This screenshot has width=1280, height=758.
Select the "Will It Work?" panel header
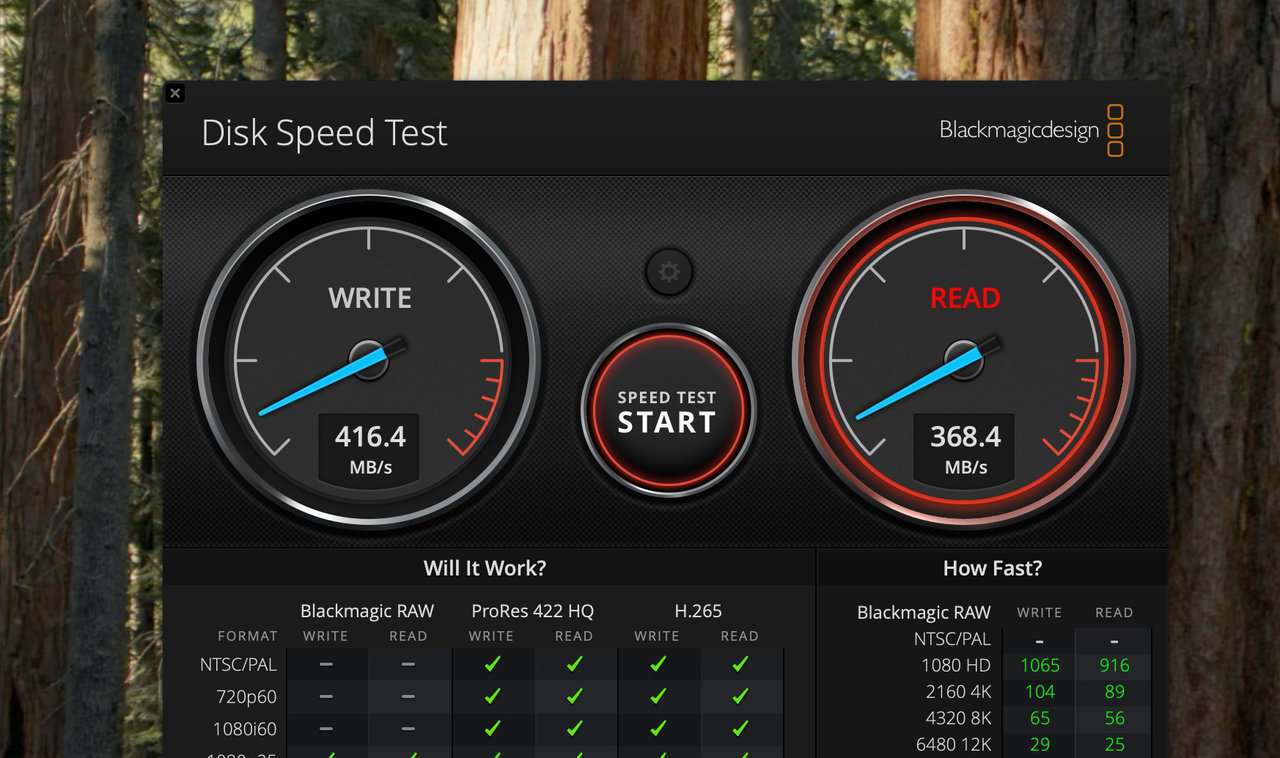pyautogui.click(x=485, y=568)
